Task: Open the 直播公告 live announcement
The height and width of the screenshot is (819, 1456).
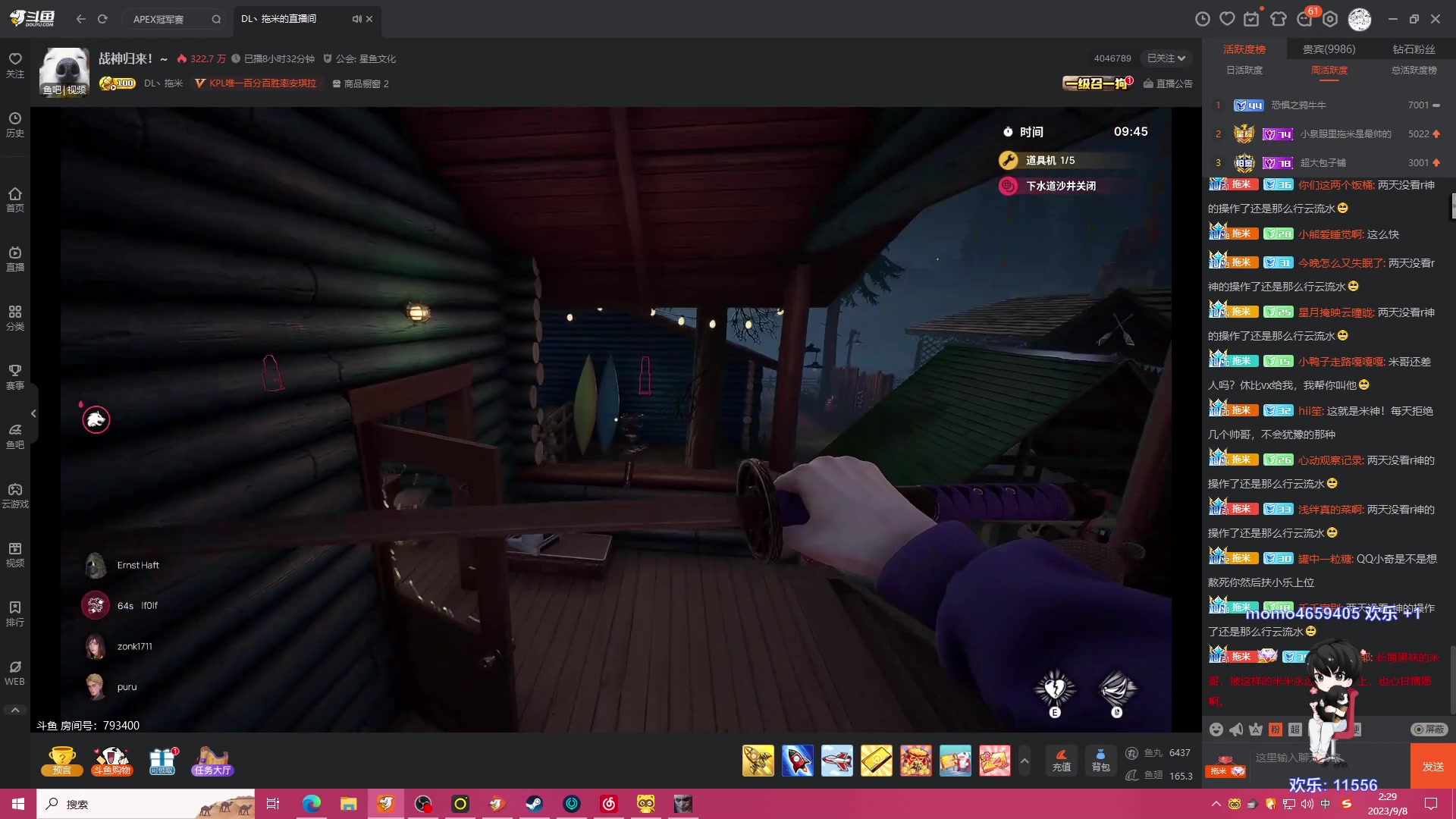Action: (x=1168, y=83)
